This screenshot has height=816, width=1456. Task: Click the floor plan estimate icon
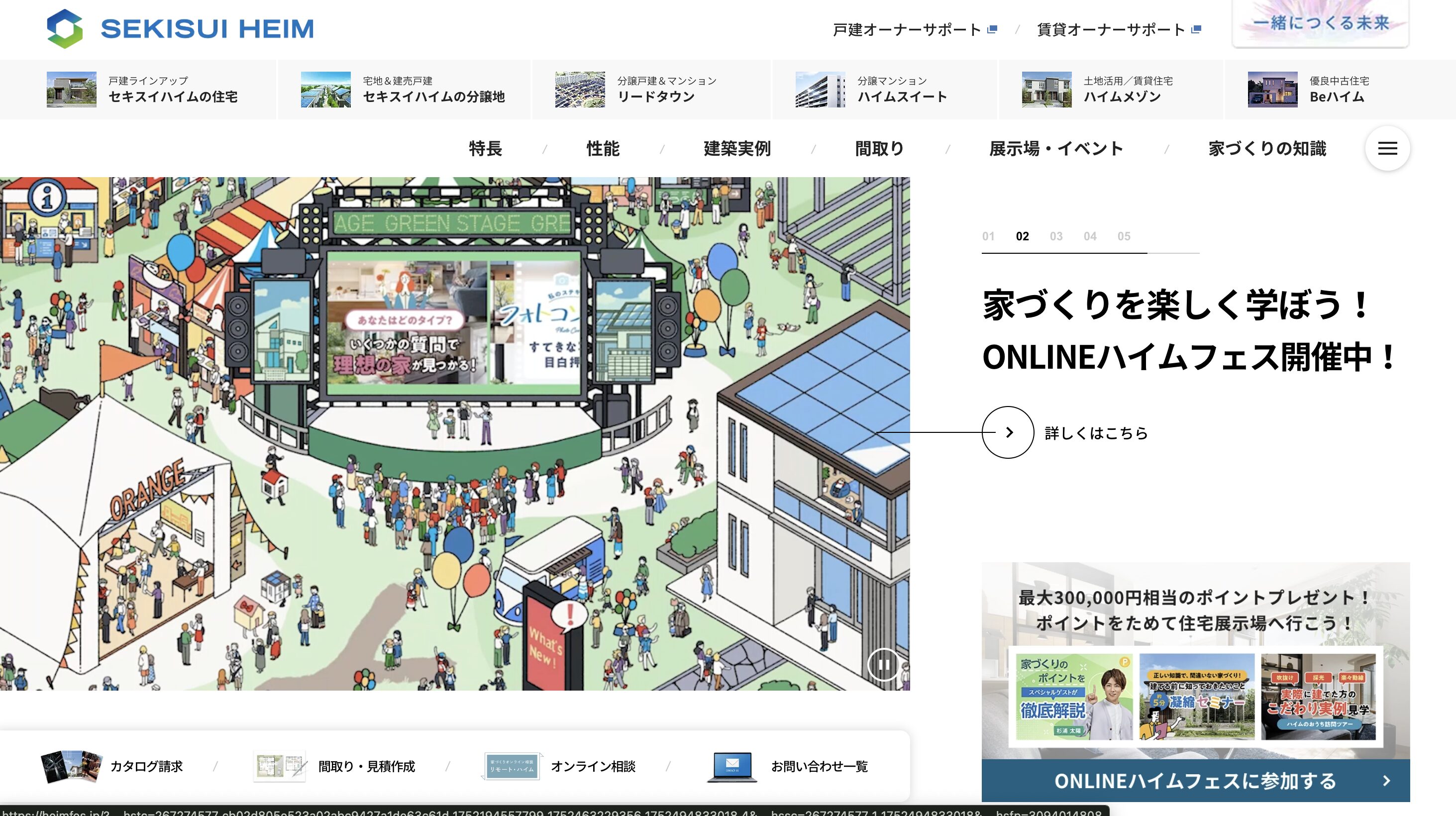(280, 766)
